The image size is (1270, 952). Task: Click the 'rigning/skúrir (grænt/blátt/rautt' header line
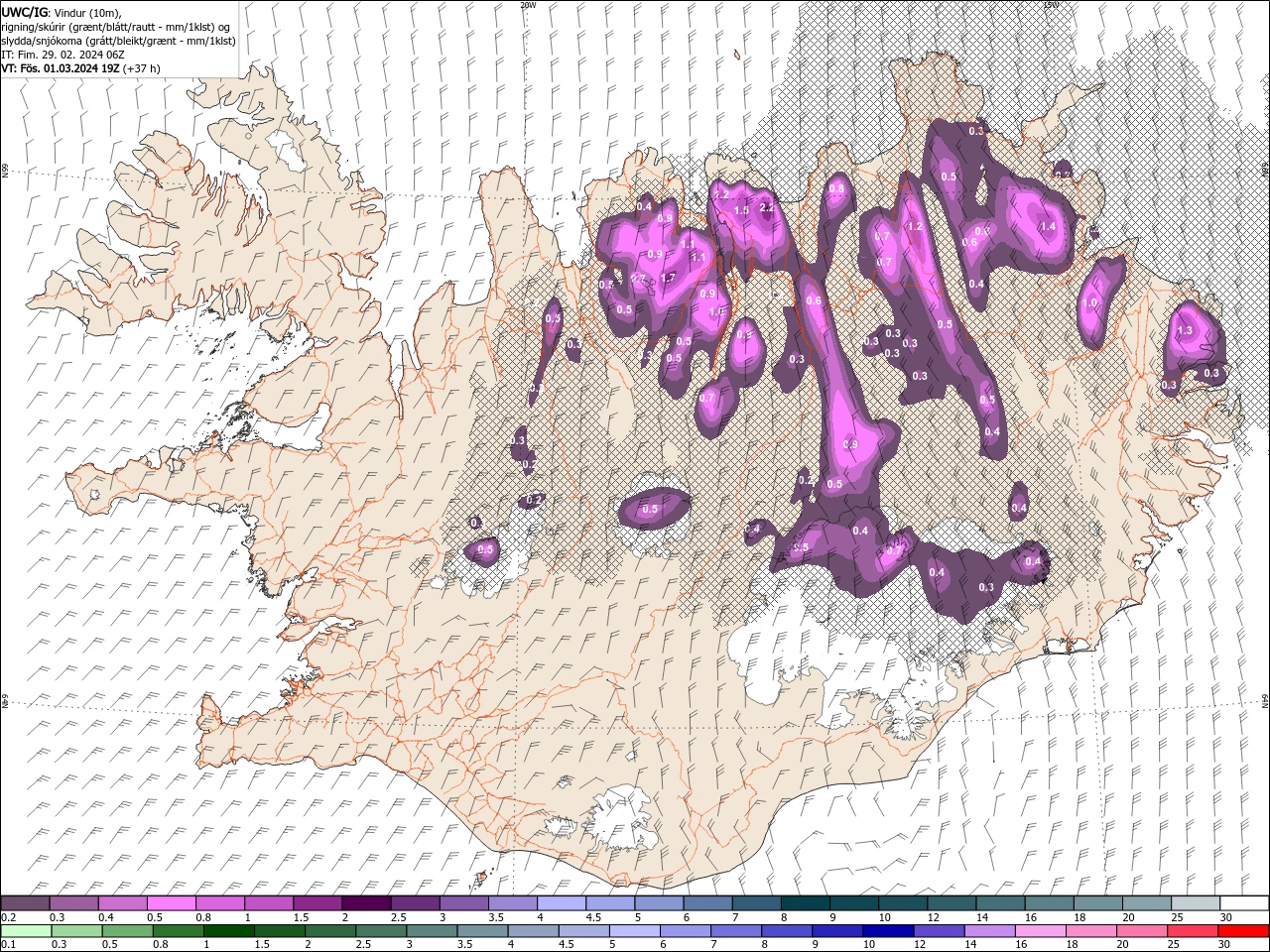point(116,27)
